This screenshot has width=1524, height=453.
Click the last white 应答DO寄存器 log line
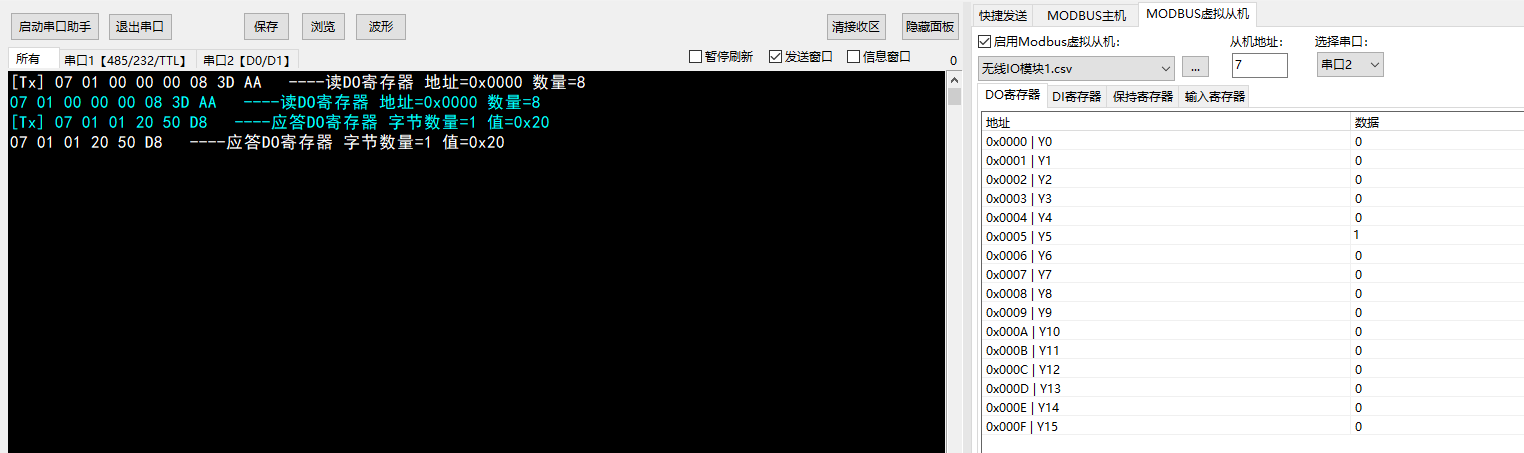pos(257,142)
